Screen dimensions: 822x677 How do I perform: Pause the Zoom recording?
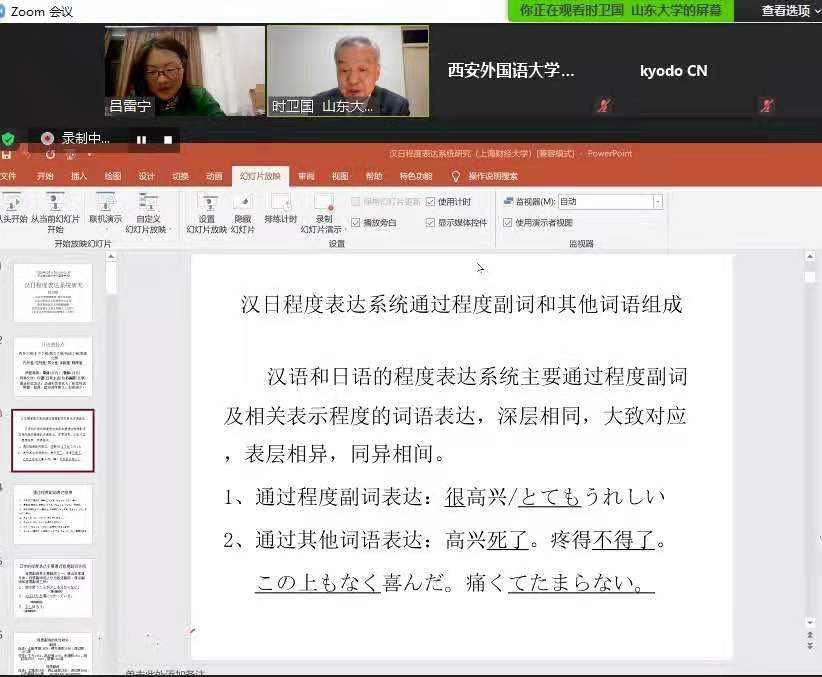click(141, 140)
